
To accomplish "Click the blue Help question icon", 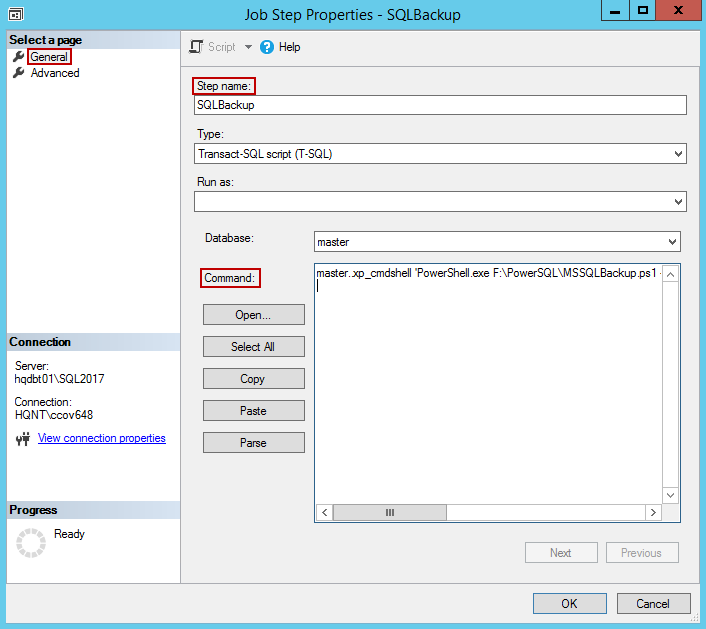I will [267, 47].
